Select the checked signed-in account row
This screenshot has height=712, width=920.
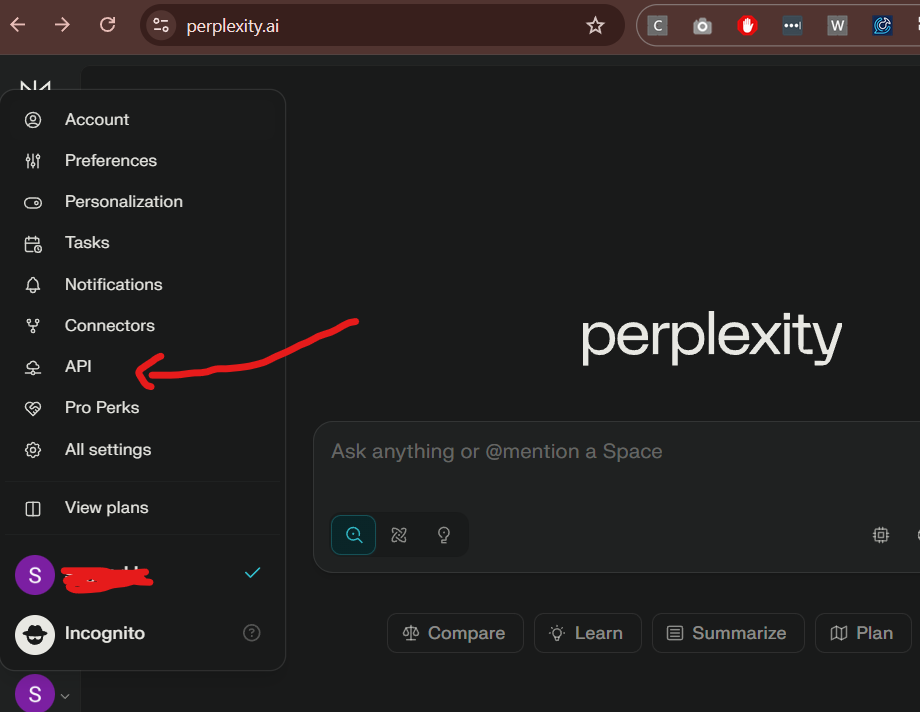coord(143,575)
